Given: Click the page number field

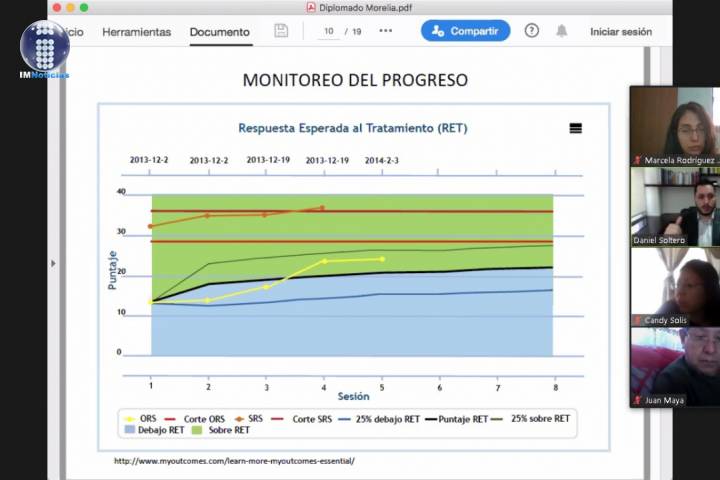Looking at the screenshot, I should (328, 31).
